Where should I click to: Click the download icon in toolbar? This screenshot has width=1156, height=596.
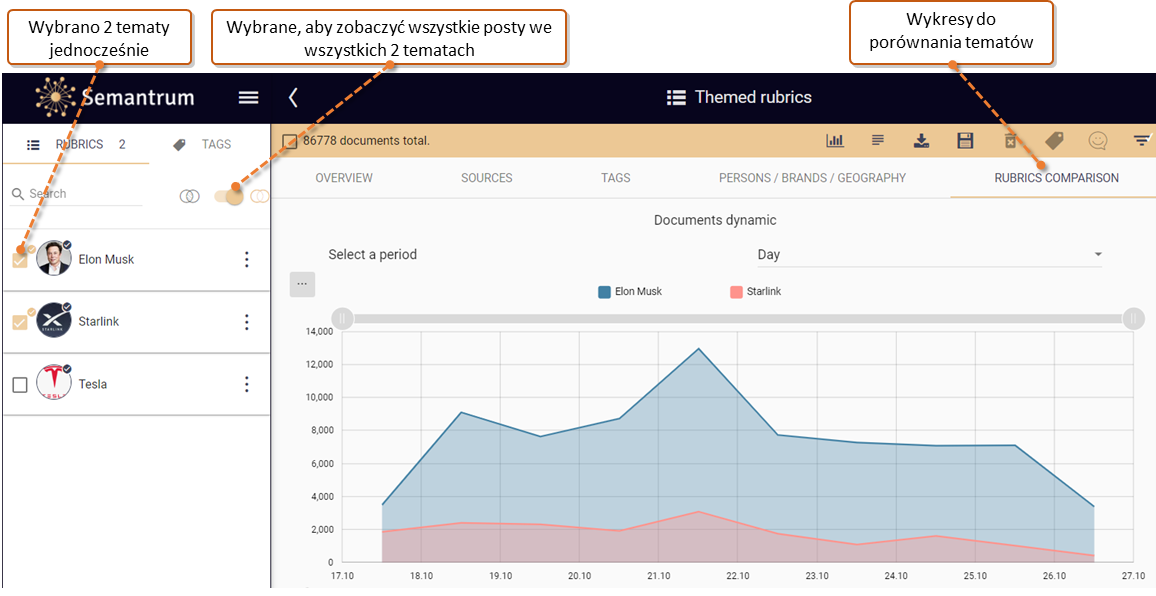pyautogui.click(x=921, y=140)
